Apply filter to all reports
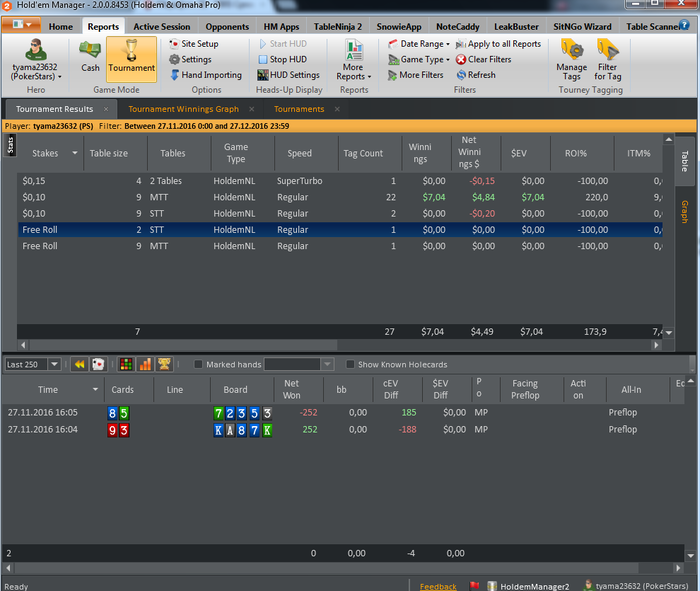The height and width of the screenshot is (591, 700). pos(498,44)
